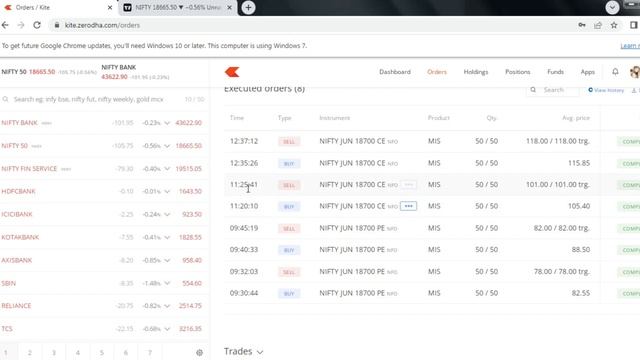Click the 12:35:26 BUY order at 115.85
The width and height of the screenshot is (640, 360).
tap(432, 163)
